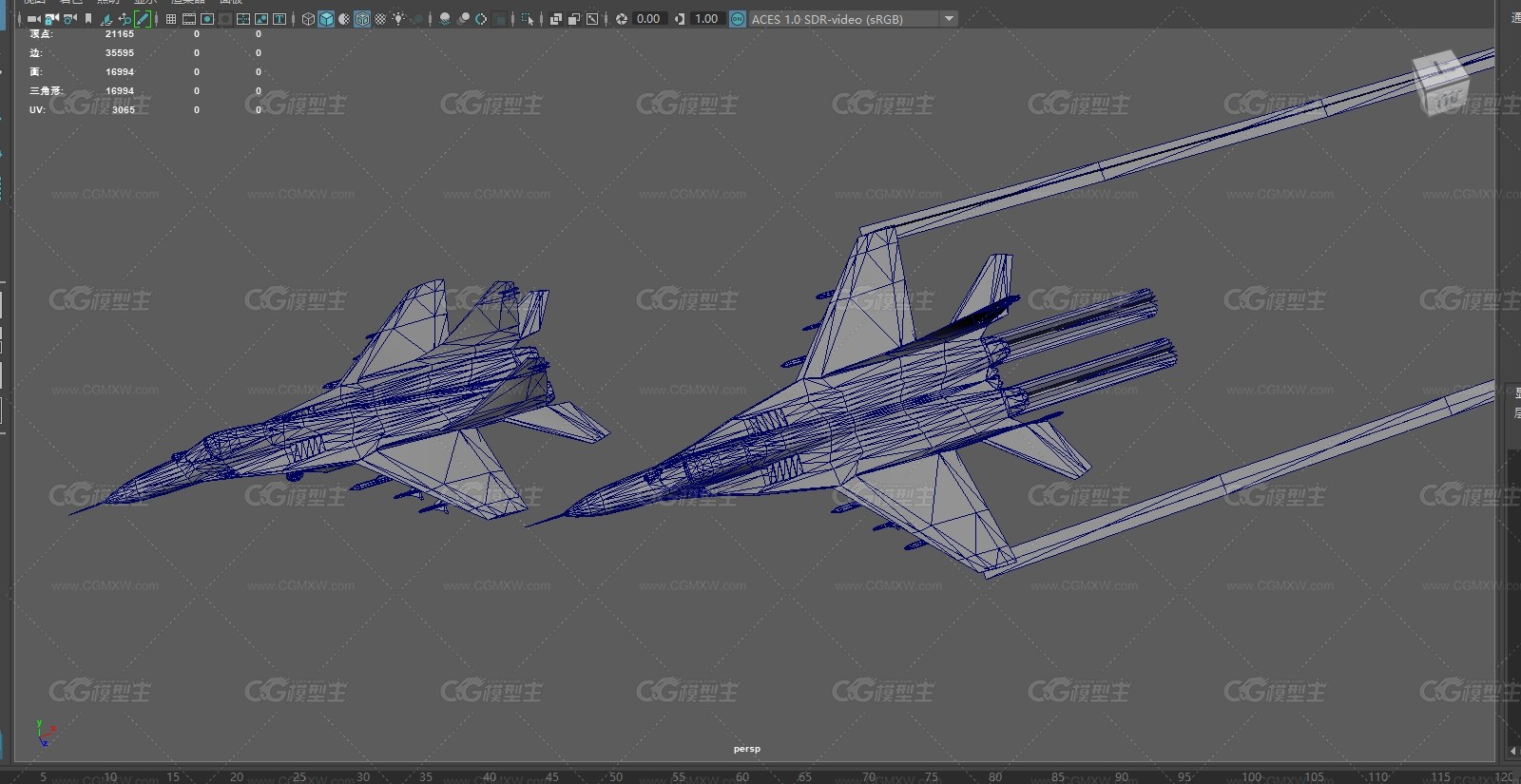Click frame 30 on the time slider
The height and width of the screenshot is (784, 1521).
(363, 776)
